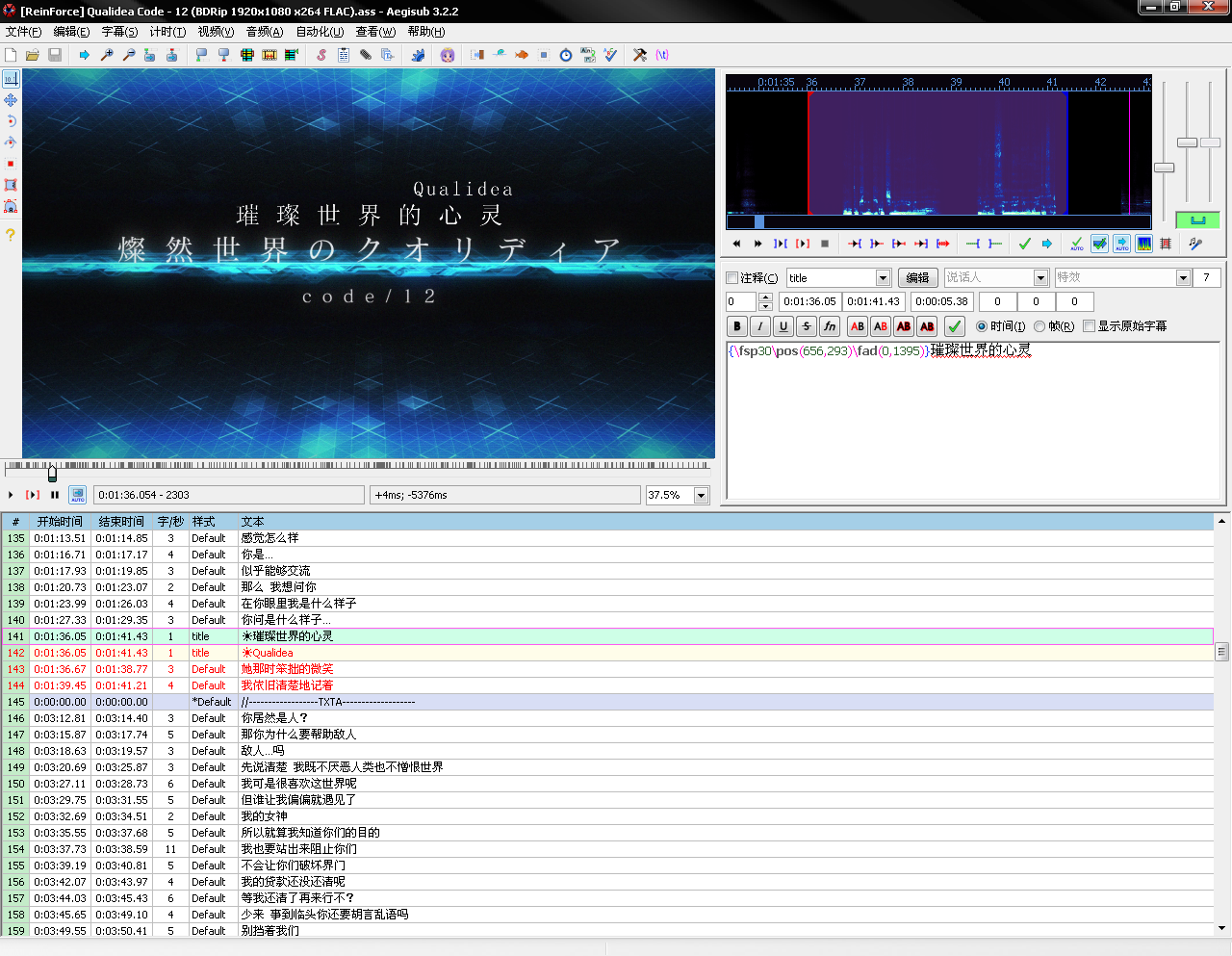
Task: Zoom out the video with magnifier minus
Action: point(128,55)
